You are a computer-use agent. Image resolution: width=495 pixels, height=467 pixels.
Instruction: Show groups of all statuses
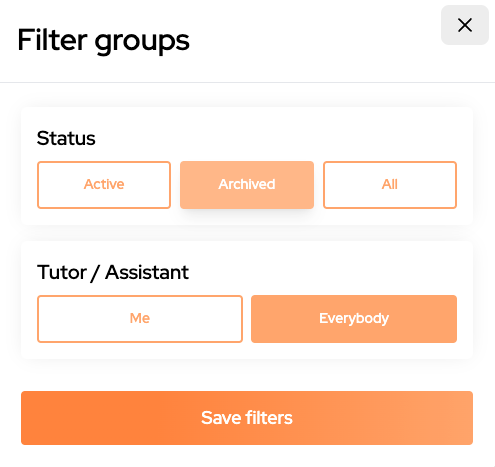(x=390, y=185)
